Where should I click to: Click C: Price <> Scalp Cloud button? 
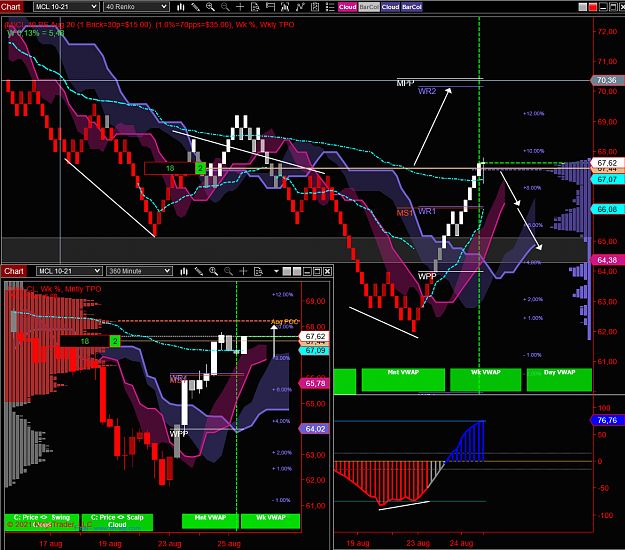(x=117, y=522)
